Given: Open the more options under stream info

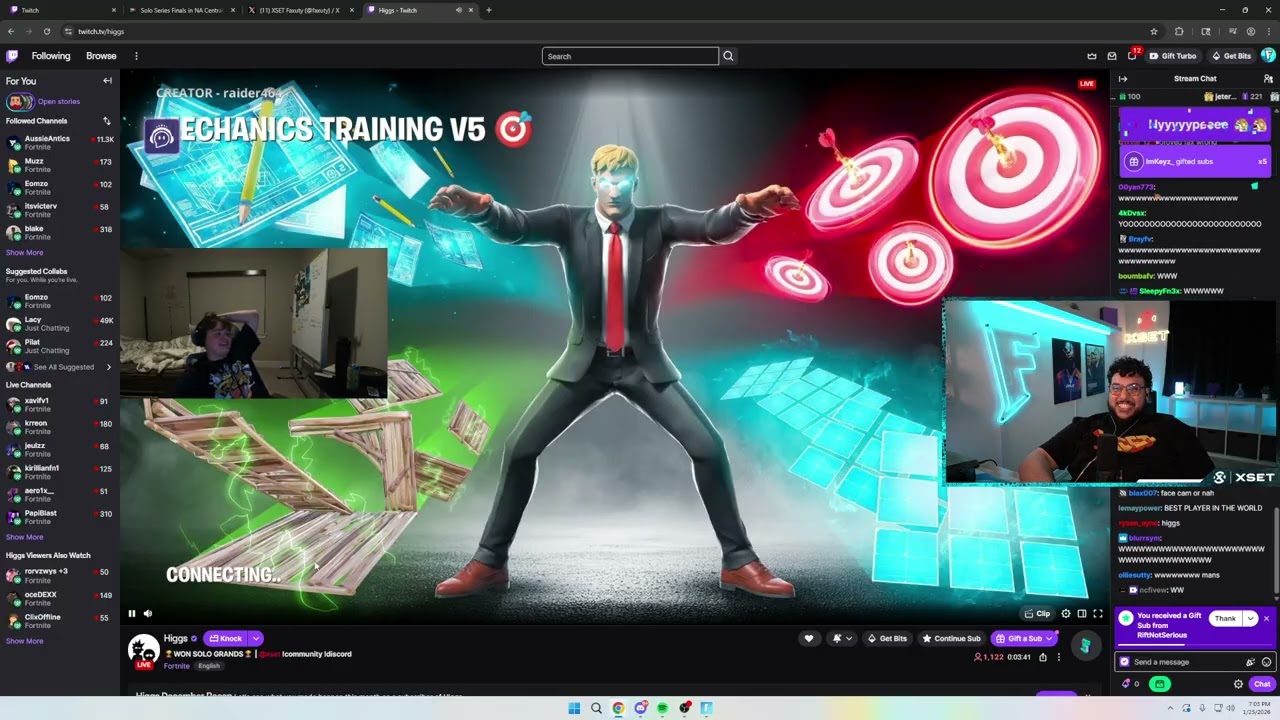Looking at the screenshot, I should tap(1059, 657).
